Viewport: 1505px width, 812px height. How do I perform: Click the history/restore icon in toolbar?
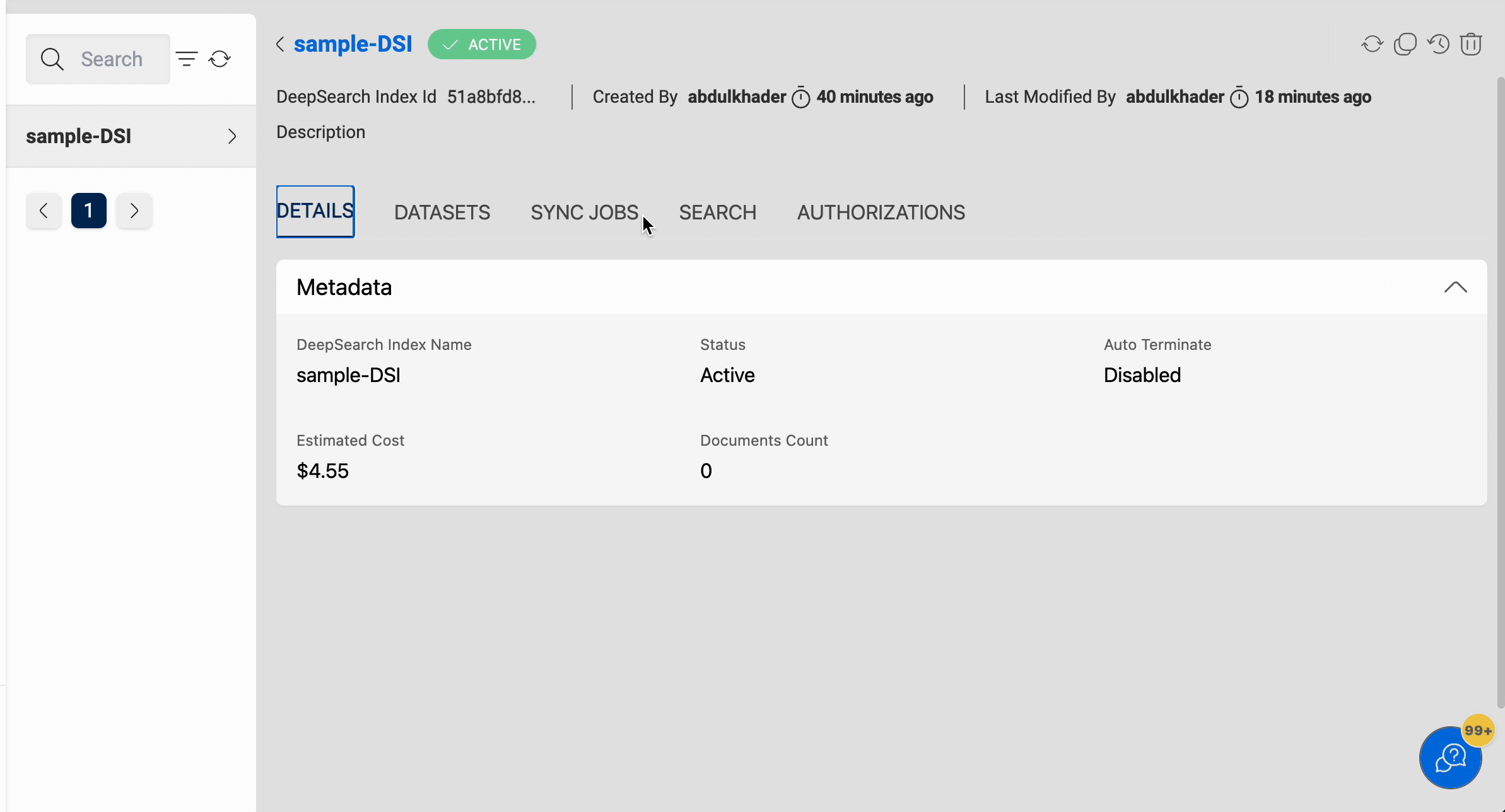1439,44
